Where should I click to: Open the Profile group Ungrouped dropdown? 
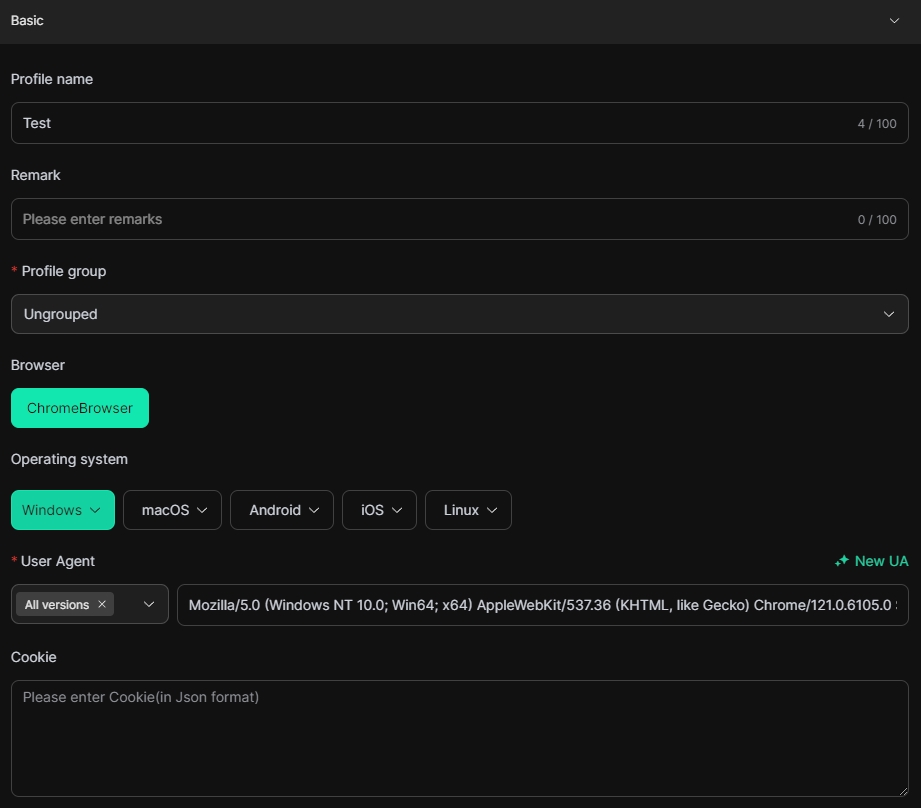point(459,314)
